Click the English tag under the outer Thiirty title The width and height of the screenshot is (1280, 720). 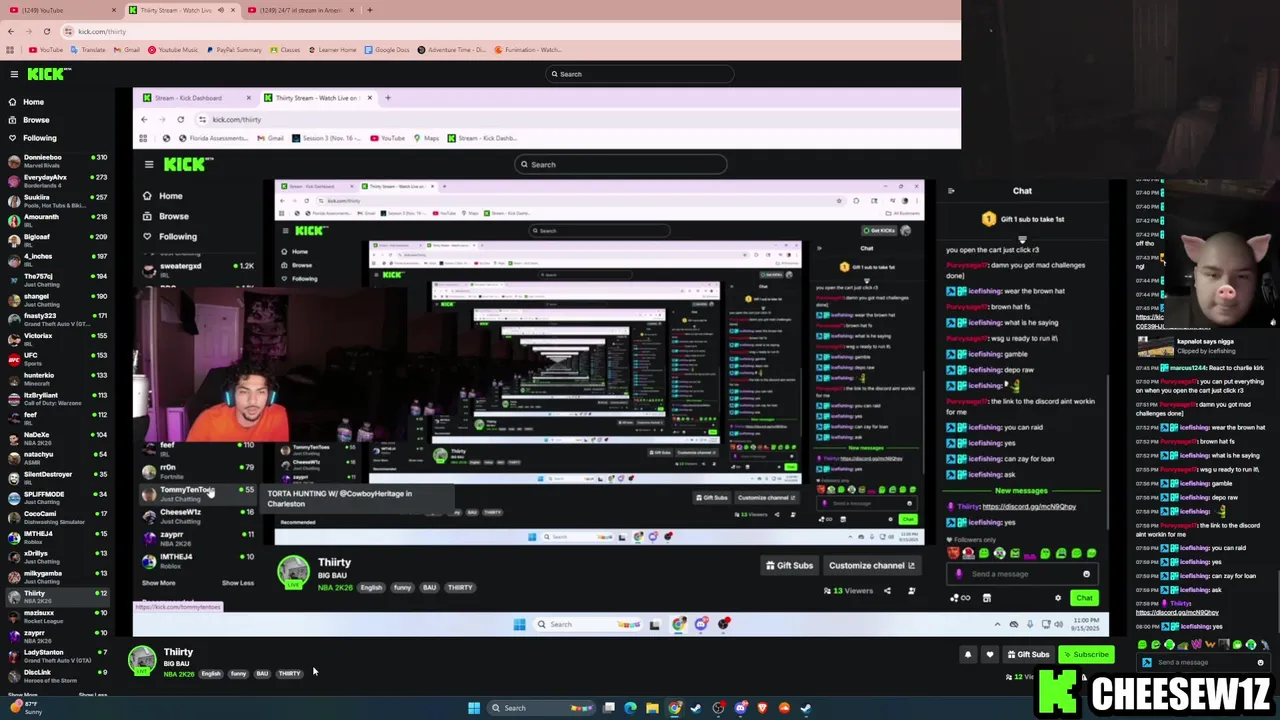pyautogui.click(x=210, y=674)
